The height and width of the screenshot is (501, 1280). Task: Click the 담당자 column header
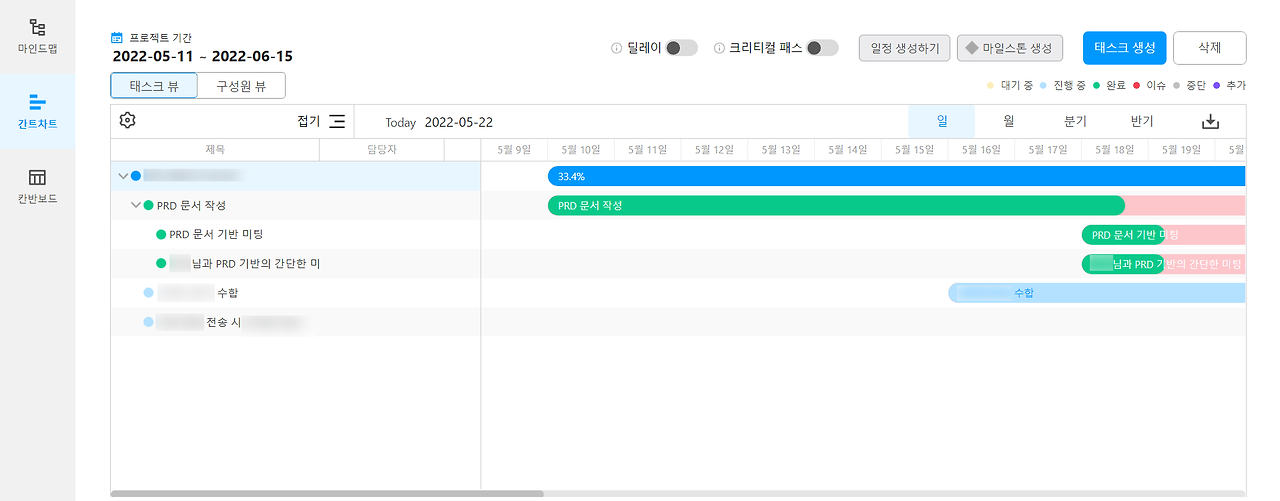(x=382, y=150)
